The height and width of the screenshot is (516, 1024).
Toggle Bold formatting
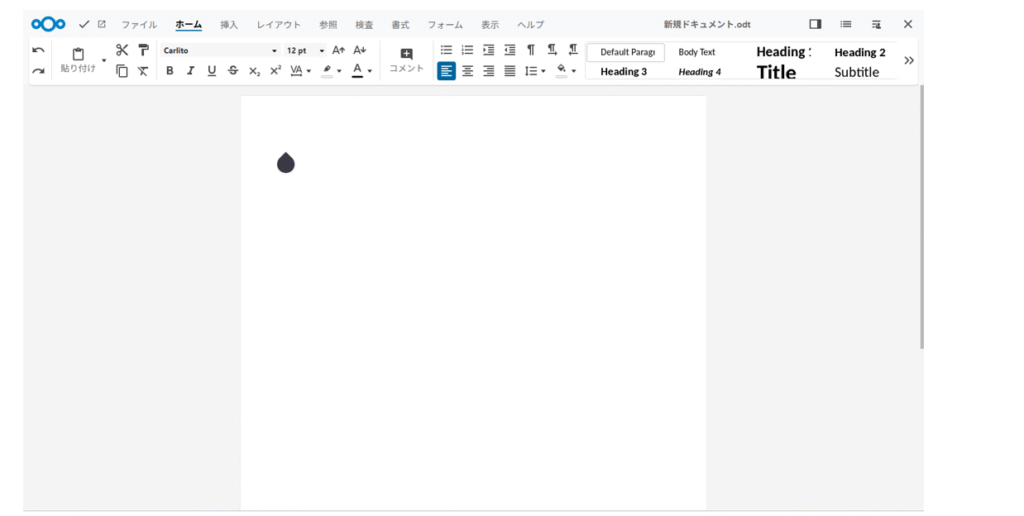[x=169, y=71]
